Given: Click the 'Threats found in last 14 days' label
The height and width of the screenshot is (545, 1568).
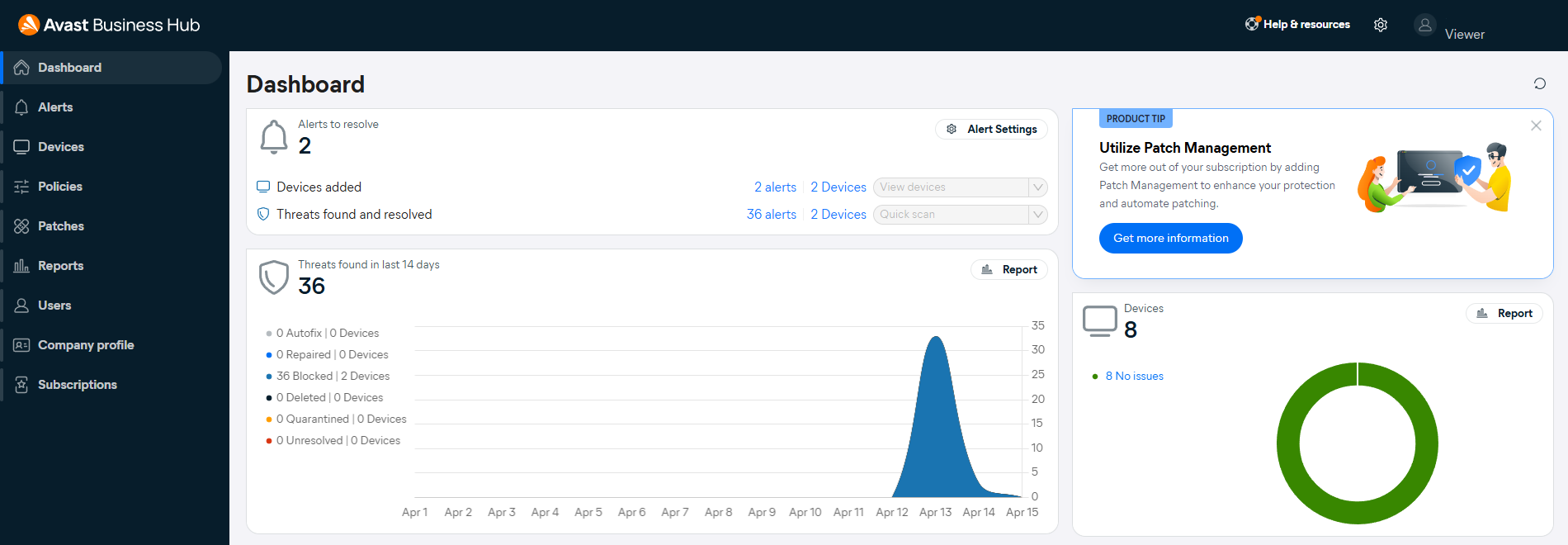Looking at the screenshot, I should tap(369, 264).
